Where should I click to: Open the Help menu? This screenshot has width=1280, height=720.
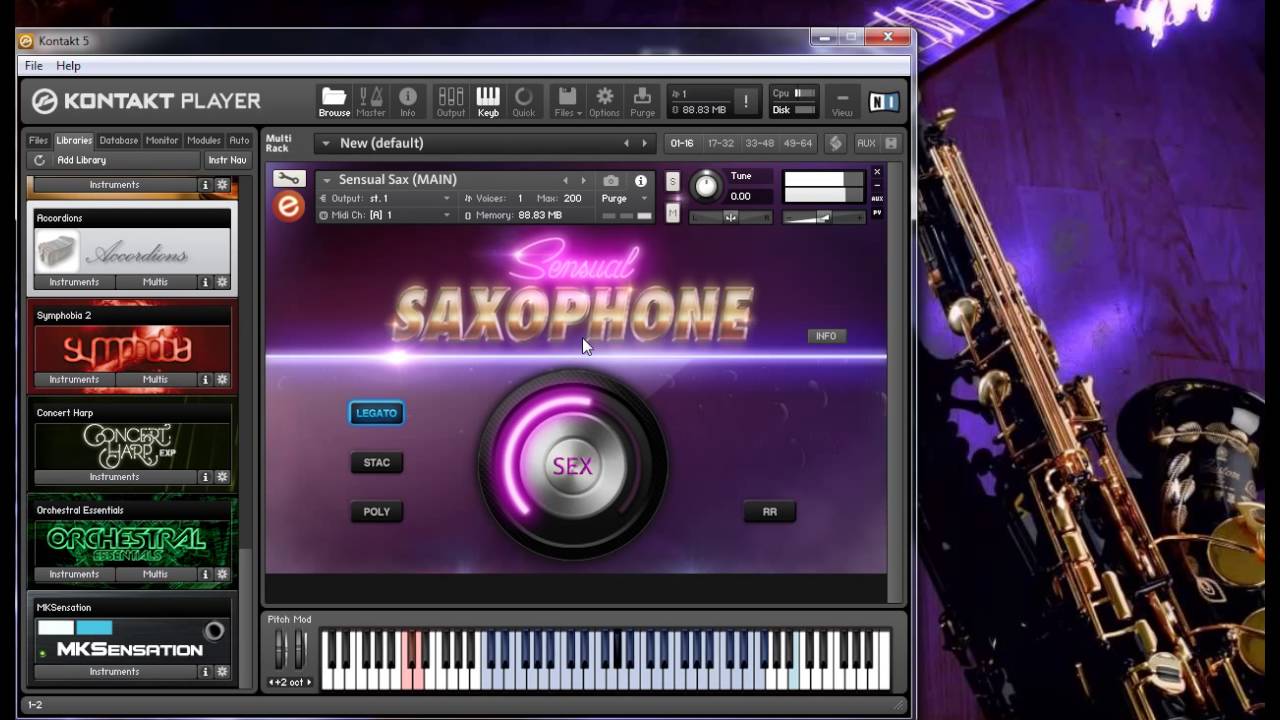[68, 65]
